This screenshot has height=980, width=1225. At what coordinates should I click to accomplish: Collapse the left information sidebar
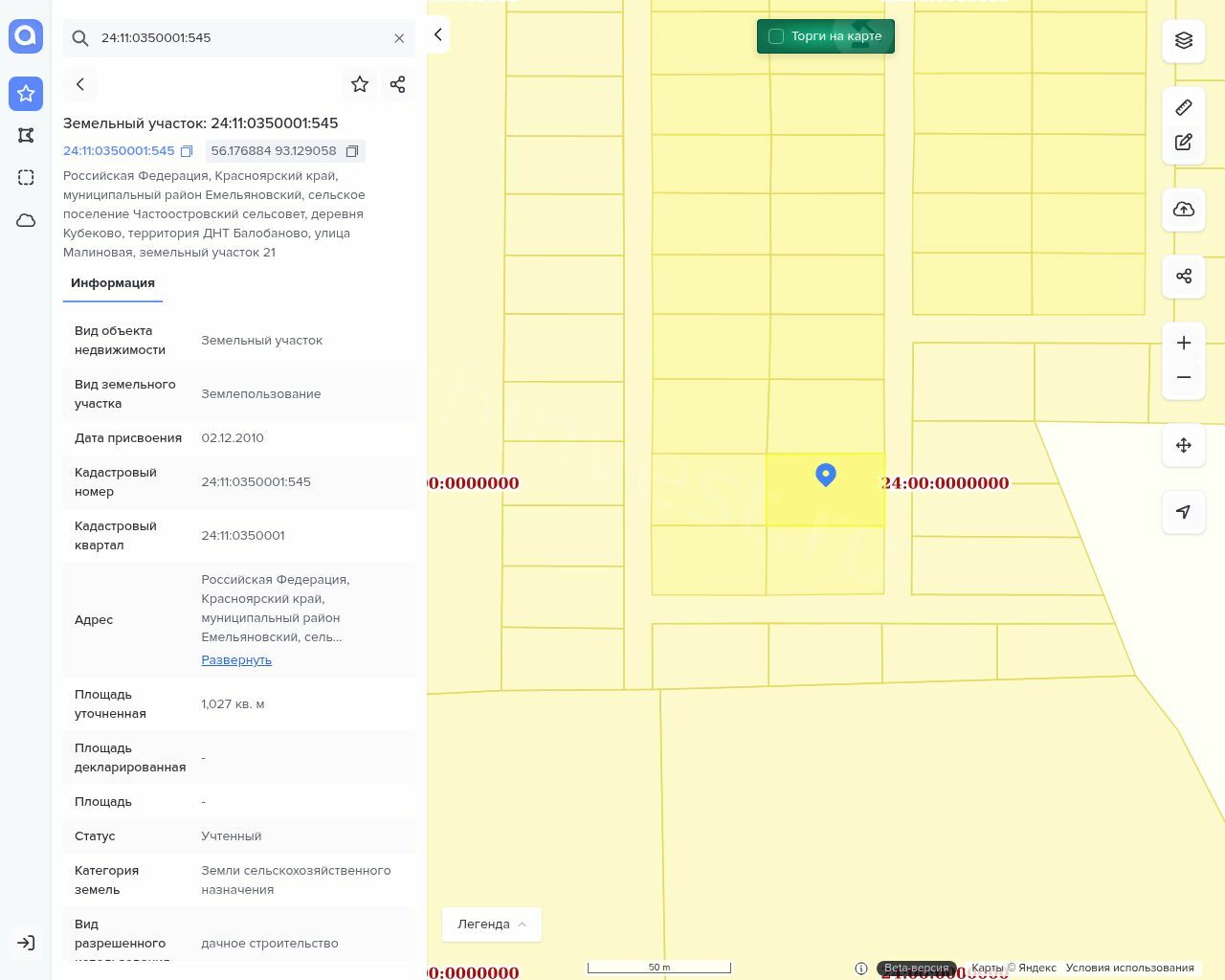coord(437,34)
